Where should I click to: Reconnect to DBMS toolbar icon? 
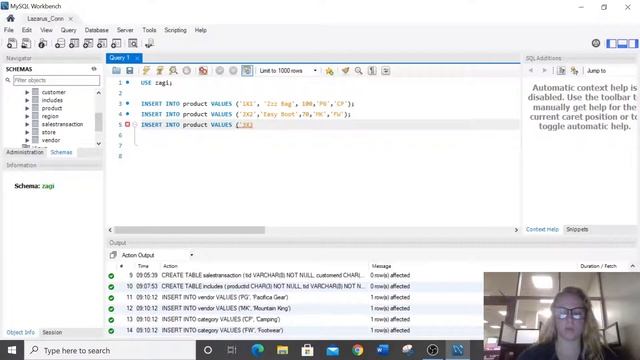(x=149, y=43)
